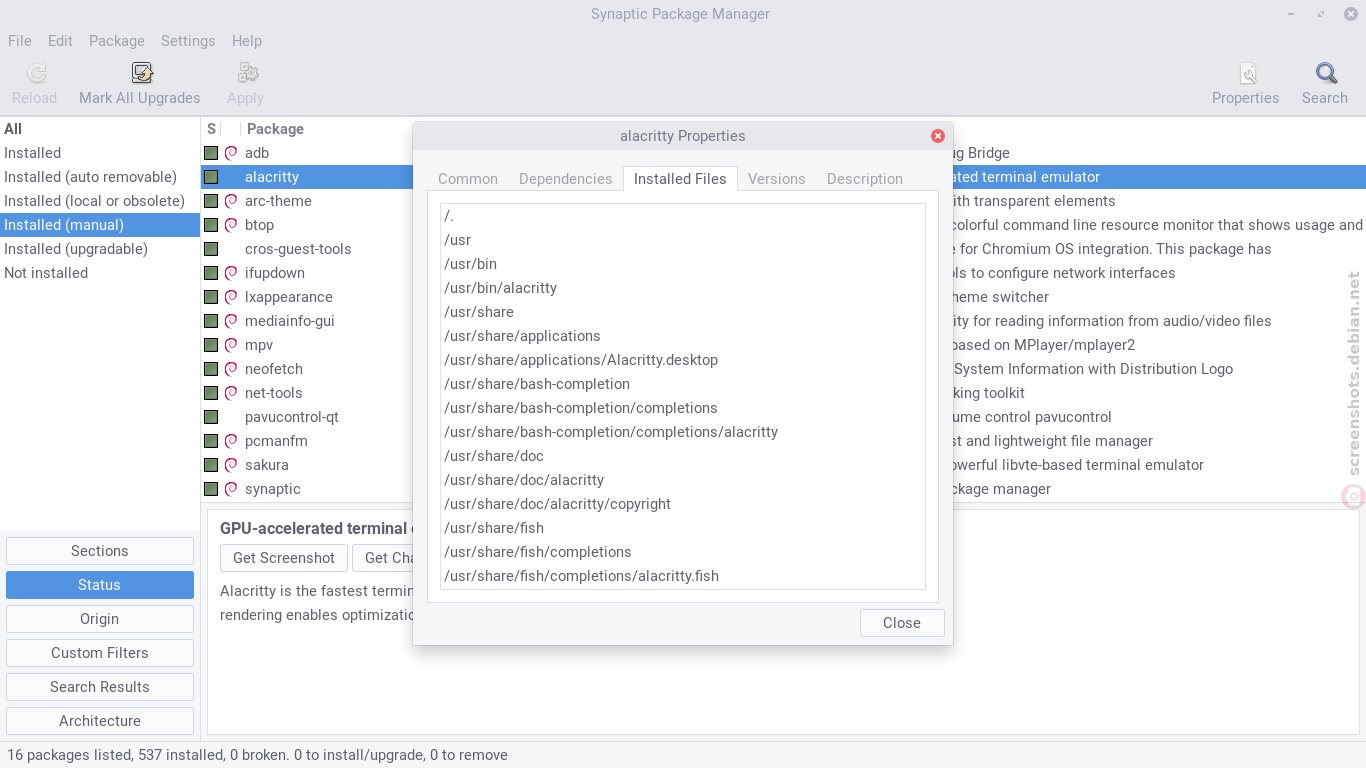Select the Status filter button
Screen dimensions: 1366x768
point(100,585)
